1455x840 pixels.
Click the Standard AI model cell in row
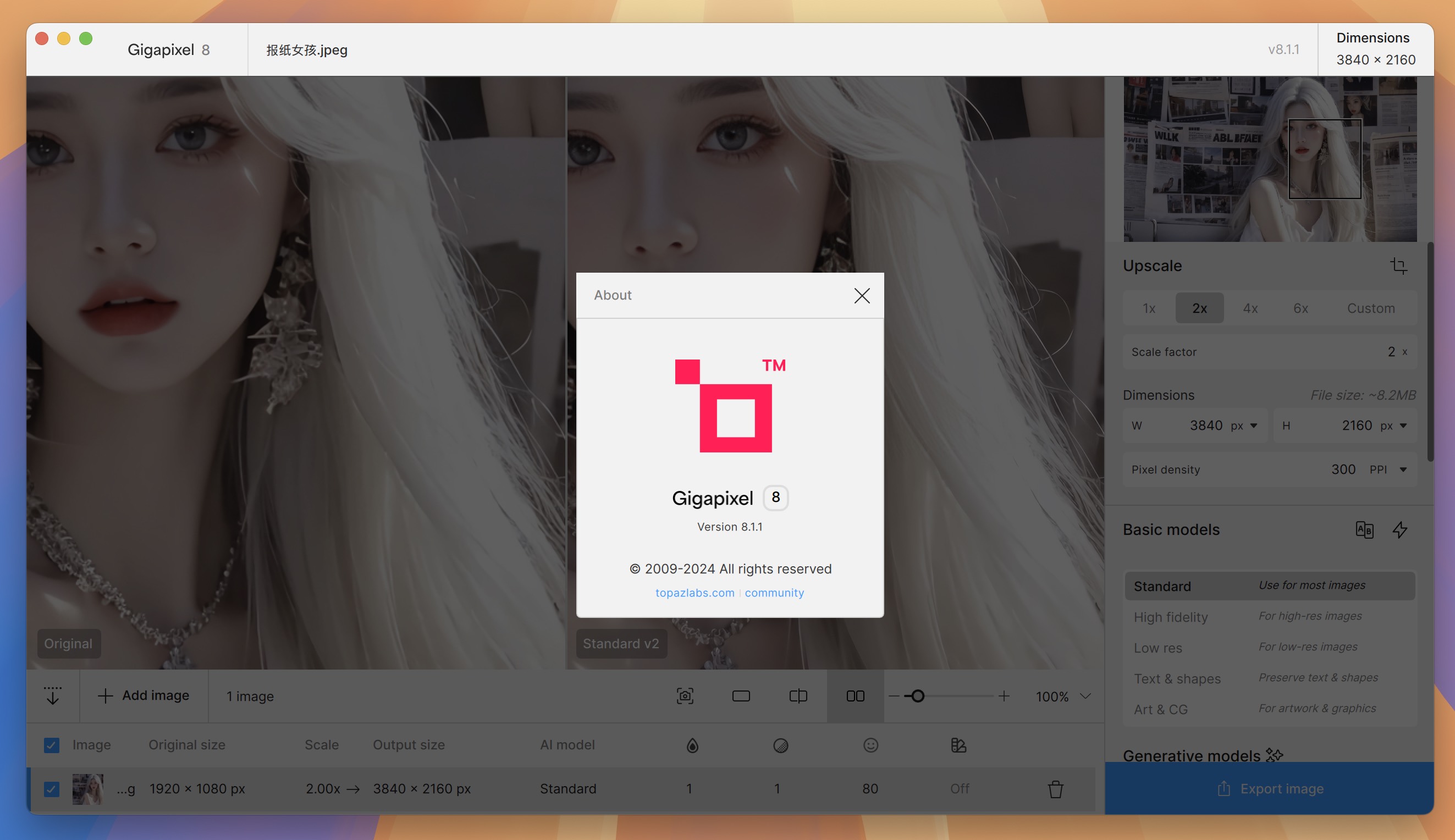(567, 789)
